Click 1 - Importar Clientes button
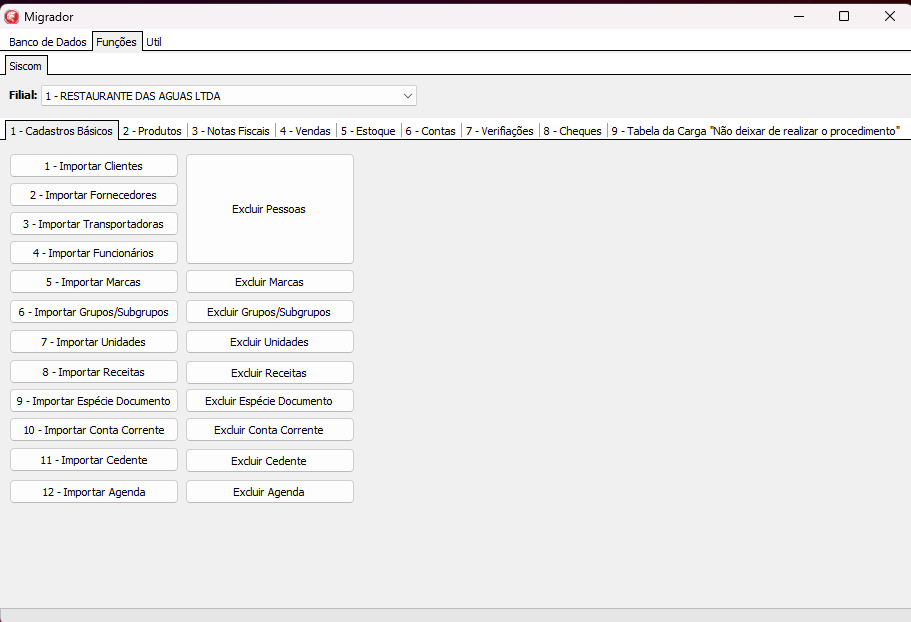 [94, 166]
